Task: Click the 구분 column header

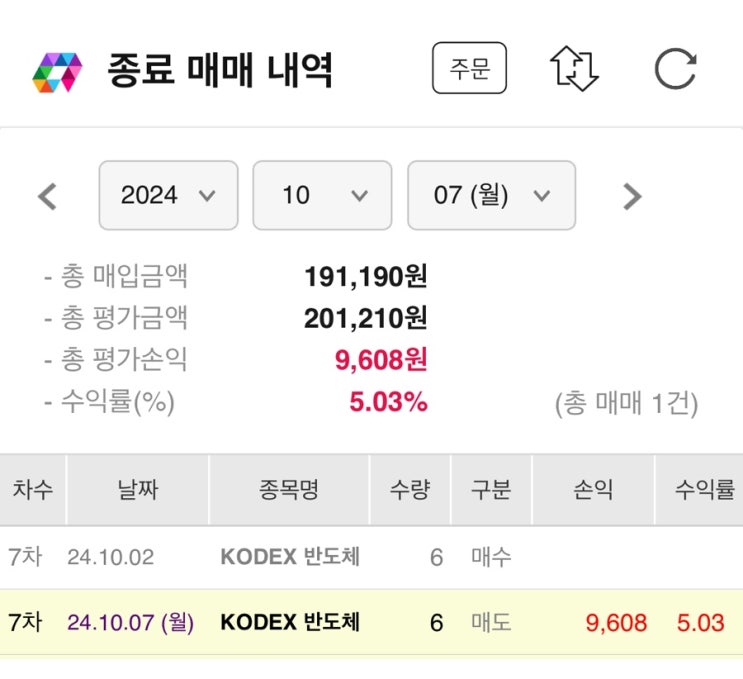Action: (491, 490)
